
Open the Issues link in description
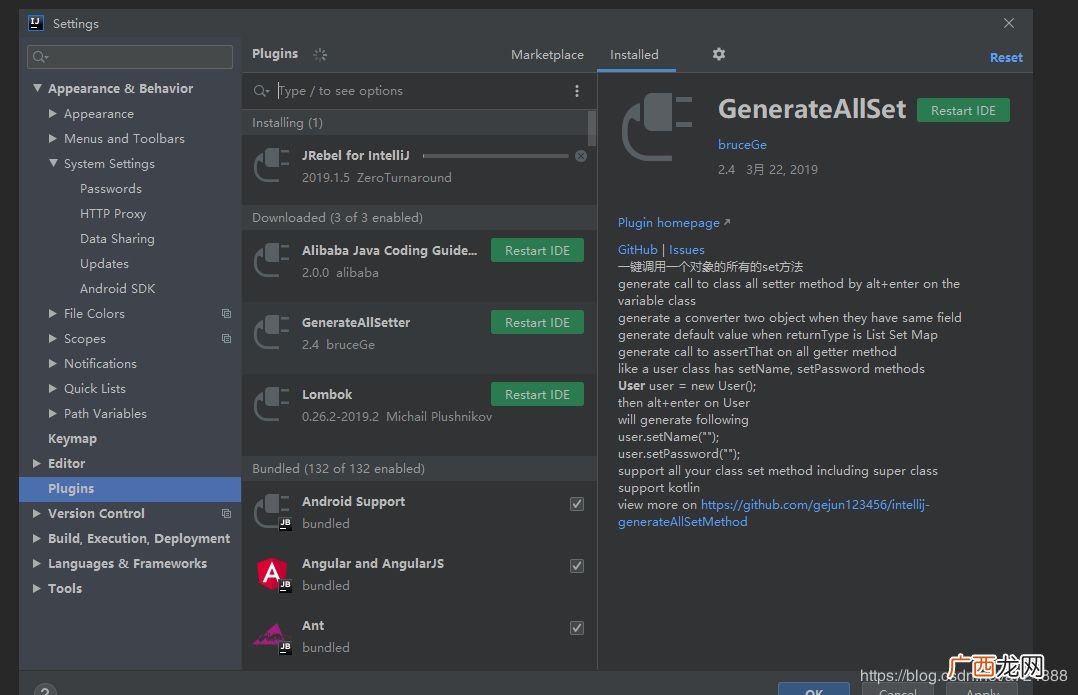click(x=686, y=250)
